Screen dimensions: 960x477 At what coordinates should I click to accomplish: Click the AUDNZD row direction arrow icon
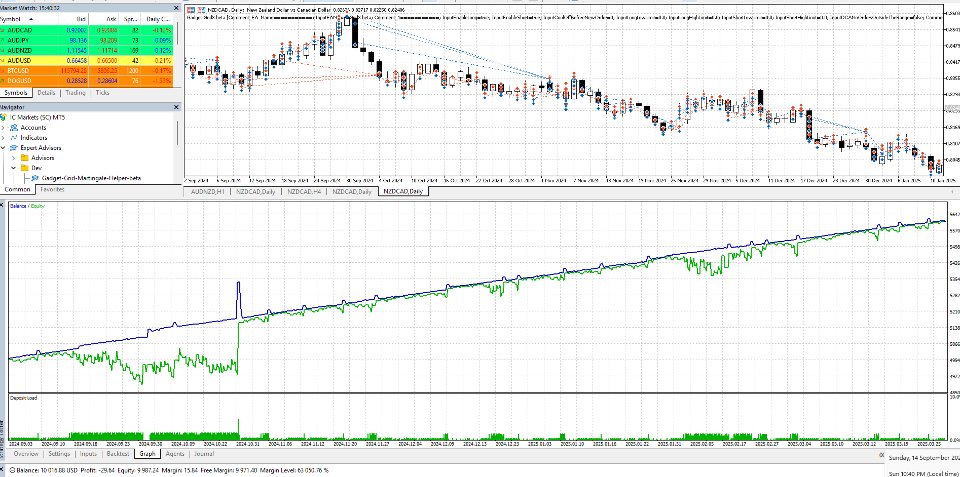coord(3,50)
